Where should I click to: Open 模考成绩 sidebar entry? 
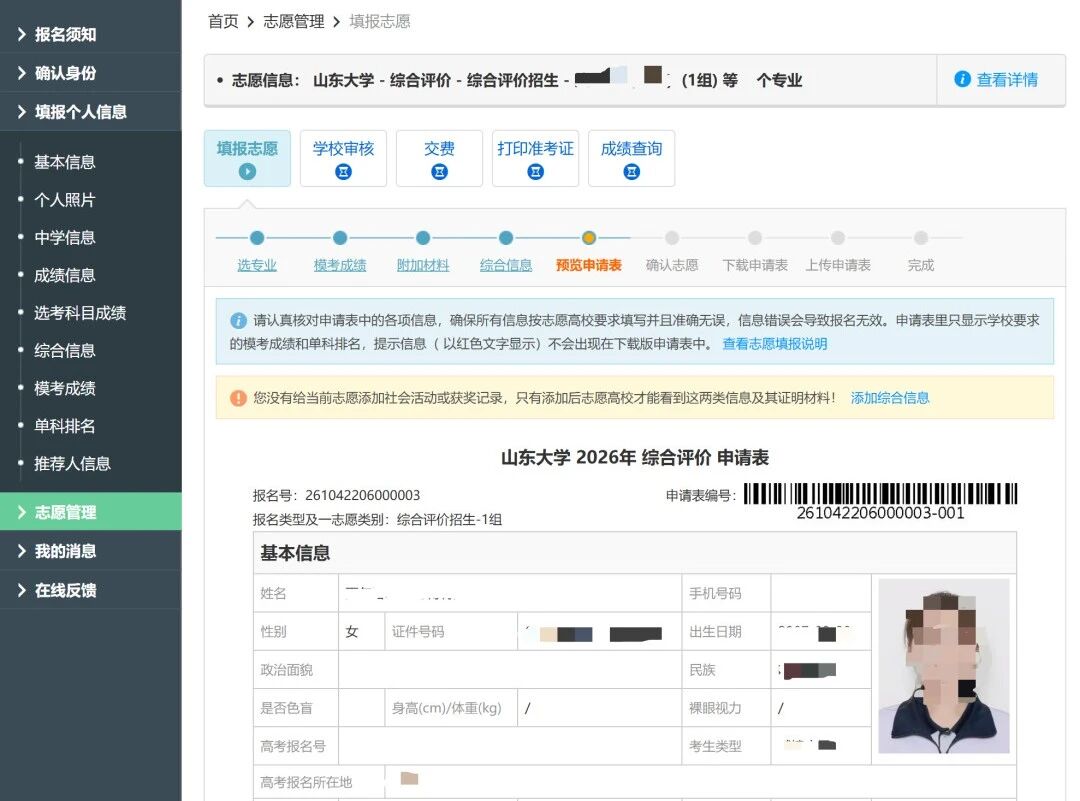click(65, 388)
